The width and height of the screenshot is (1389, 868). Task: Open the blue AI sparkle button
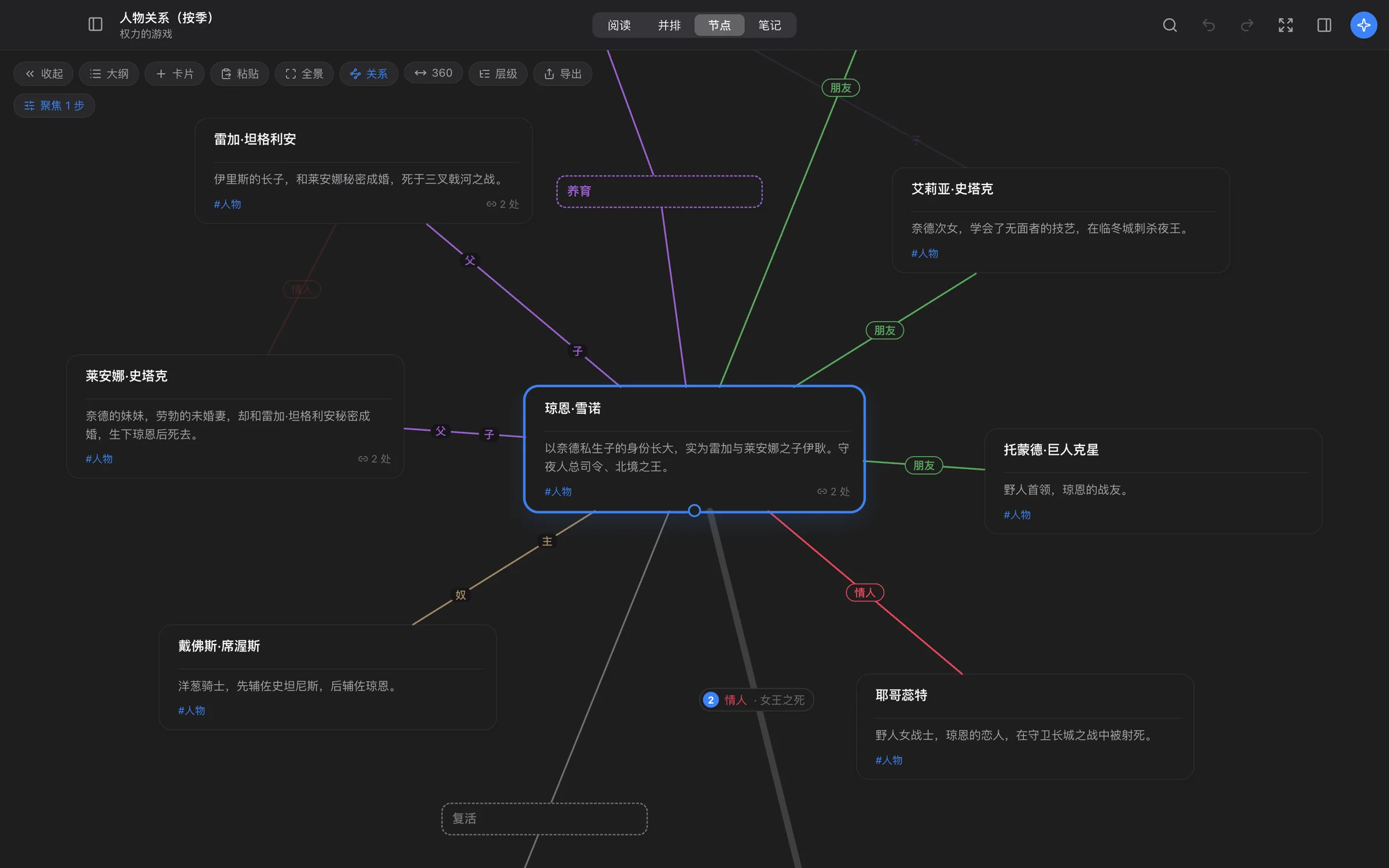(1364, 25)
